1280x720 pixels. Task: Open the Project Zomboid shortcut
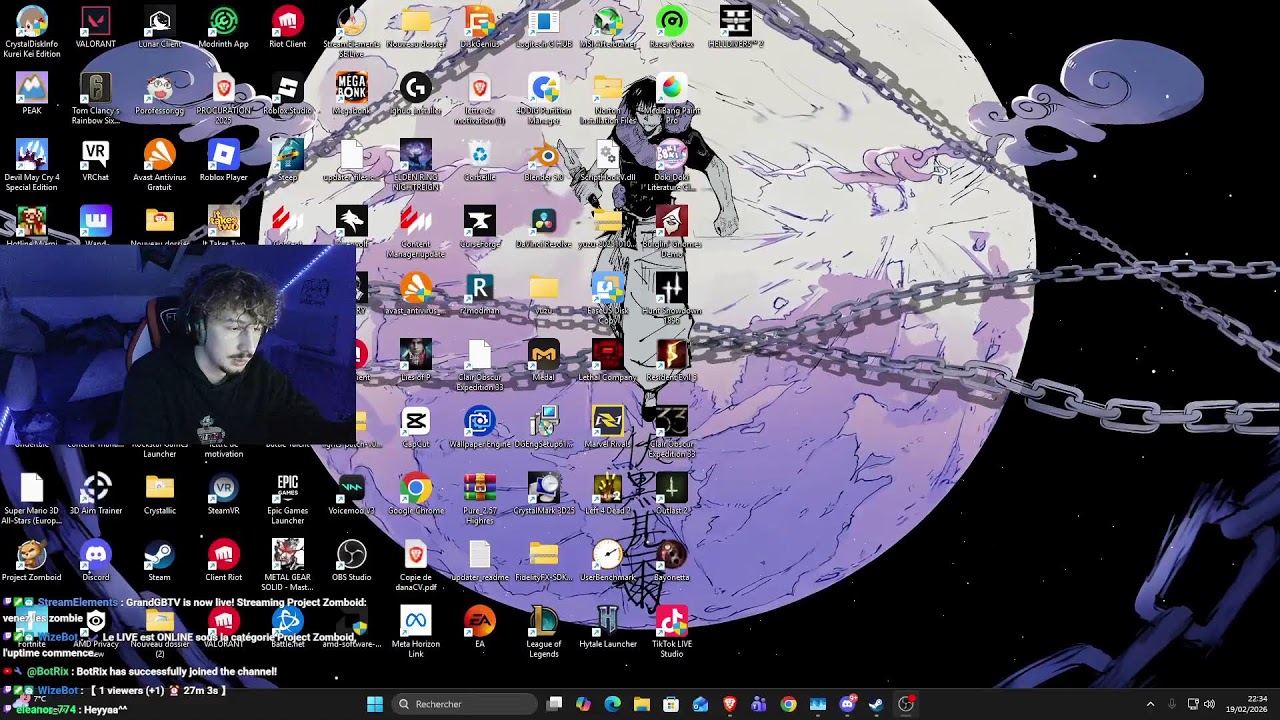pyautogui.click(x=32, y=560)
